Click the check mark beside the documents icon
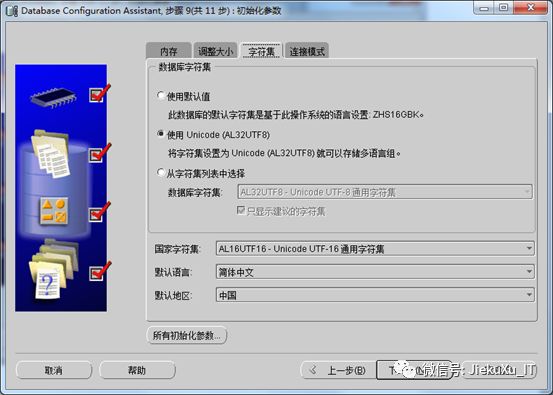The width and height of the screenshot is (553, 395). pos(99,153)
